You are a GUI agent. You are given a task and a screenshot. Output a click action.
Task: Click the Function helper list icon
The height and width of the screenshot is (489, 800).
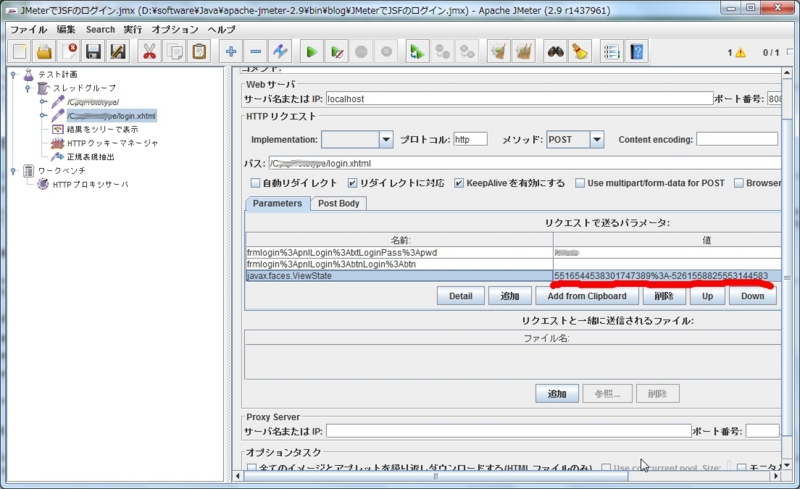click(x=611, y=52)
